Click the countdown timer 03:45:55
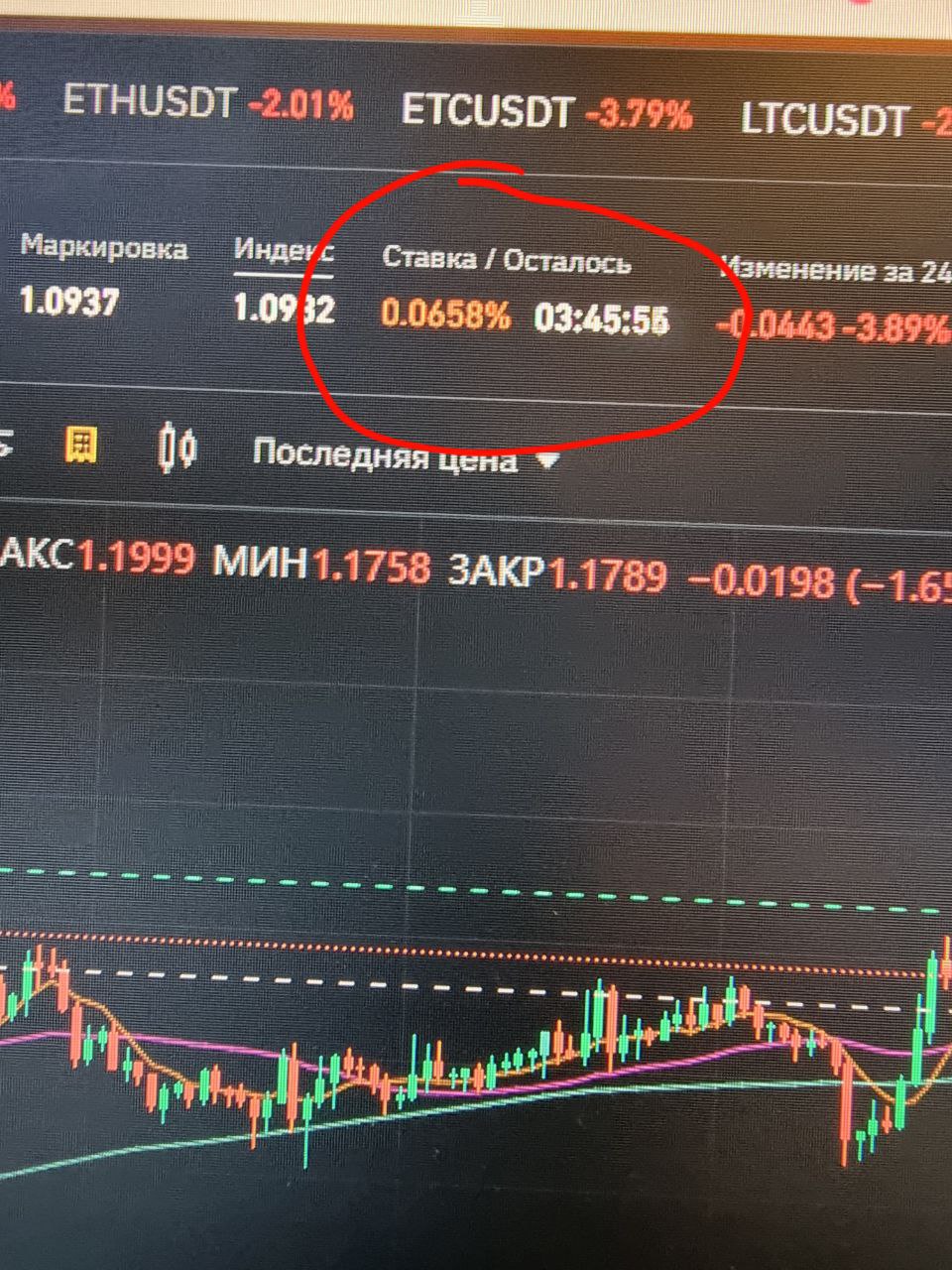 [602, 318]
